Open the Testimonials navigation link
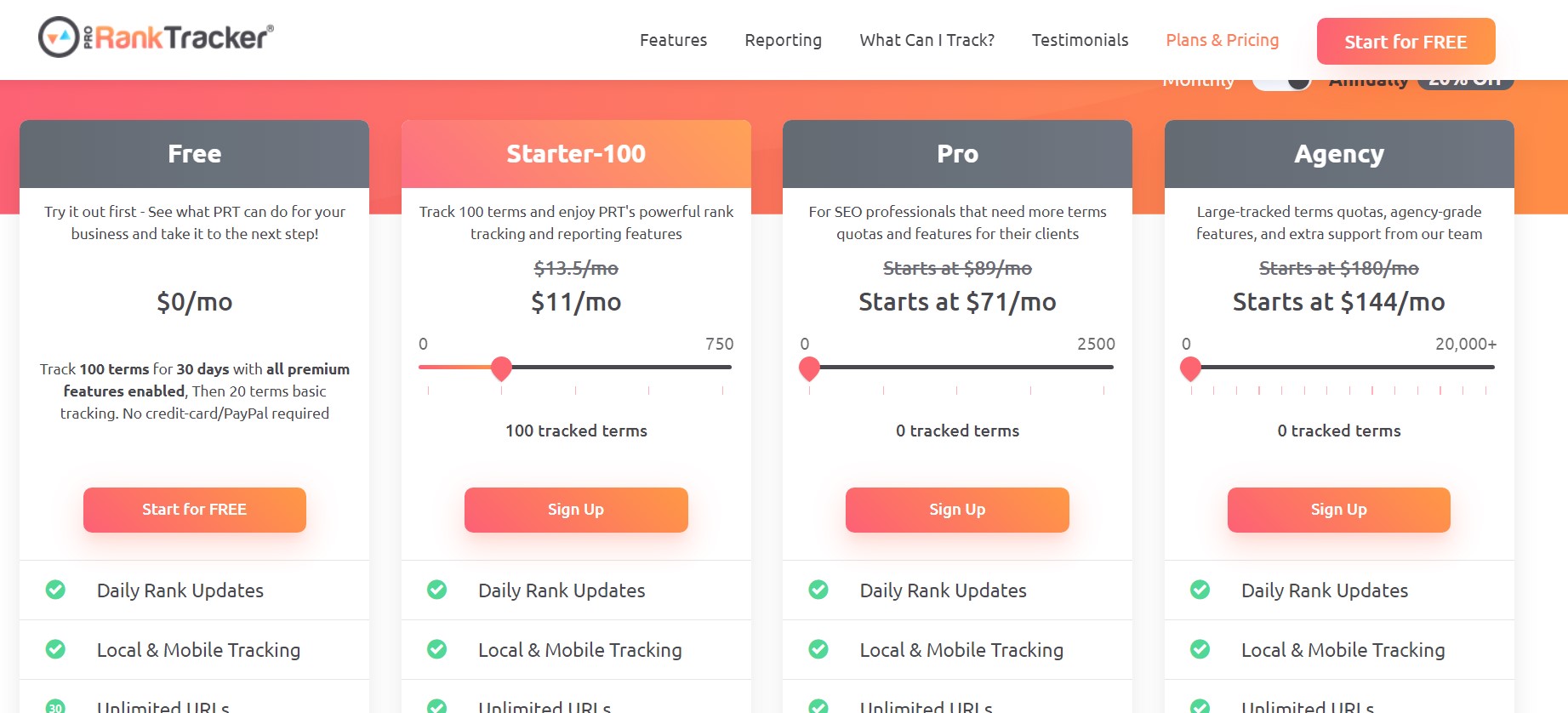The image size is (1568, 713). coord(1080,40)
